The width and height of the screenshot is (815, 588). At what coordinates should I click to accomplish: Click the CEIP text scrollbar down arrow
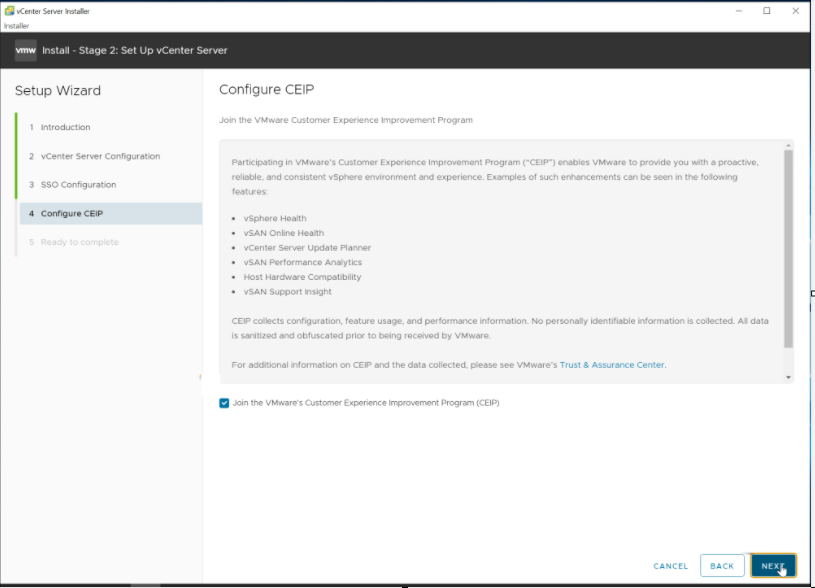pos(788,377)
